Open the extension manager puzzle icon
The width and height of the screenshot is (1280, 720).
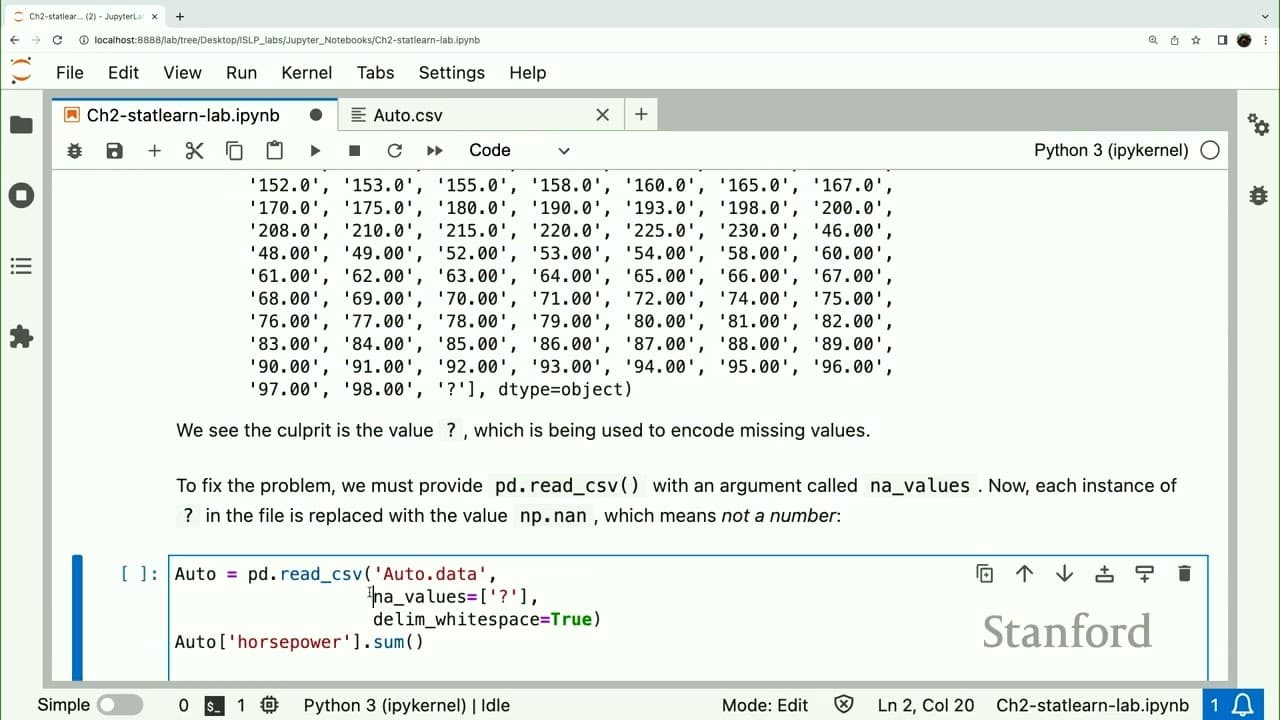point(21,337)
